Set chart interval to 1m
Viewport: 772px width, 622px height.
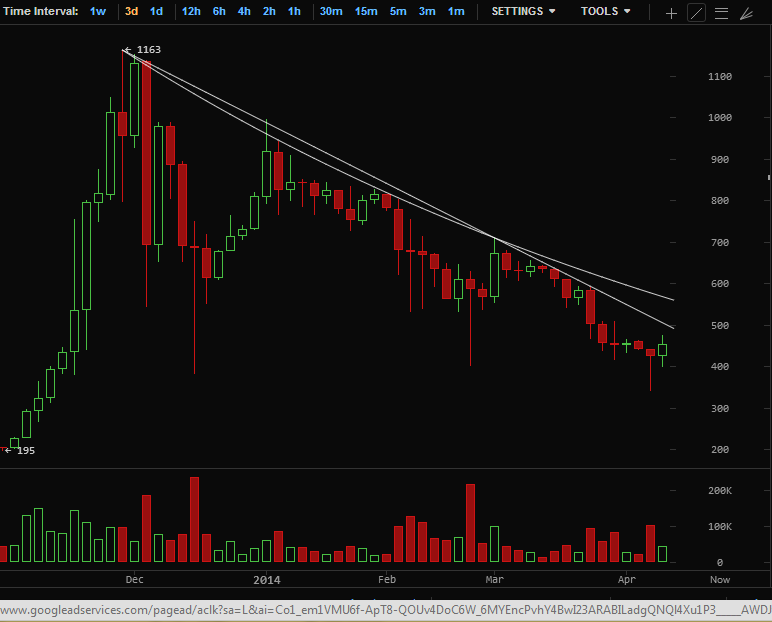(456, 11)
